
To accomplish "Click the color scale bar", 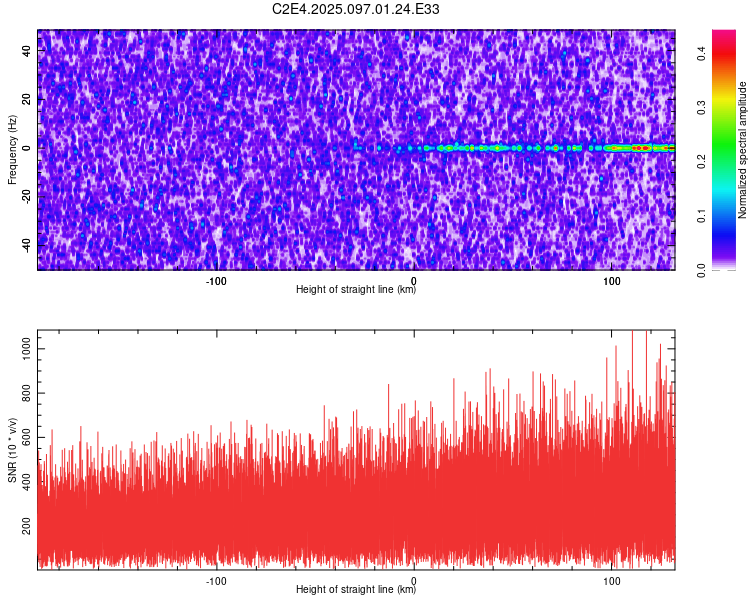I will 724,150.
